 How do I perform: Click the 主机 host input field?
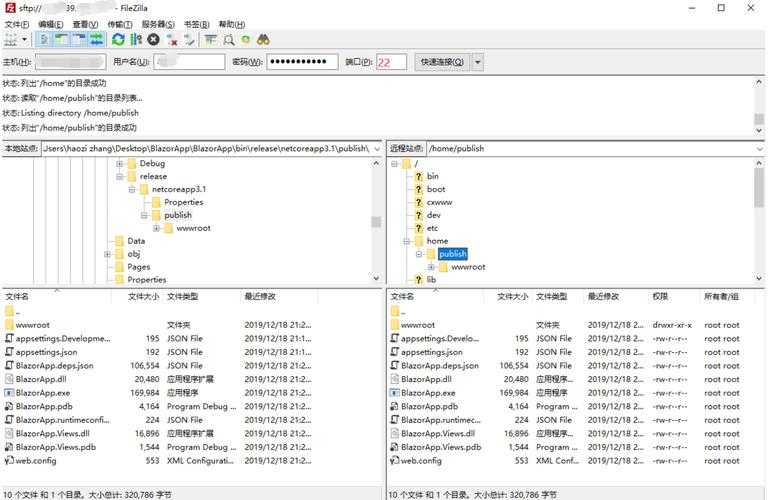(x=70, y=62)
